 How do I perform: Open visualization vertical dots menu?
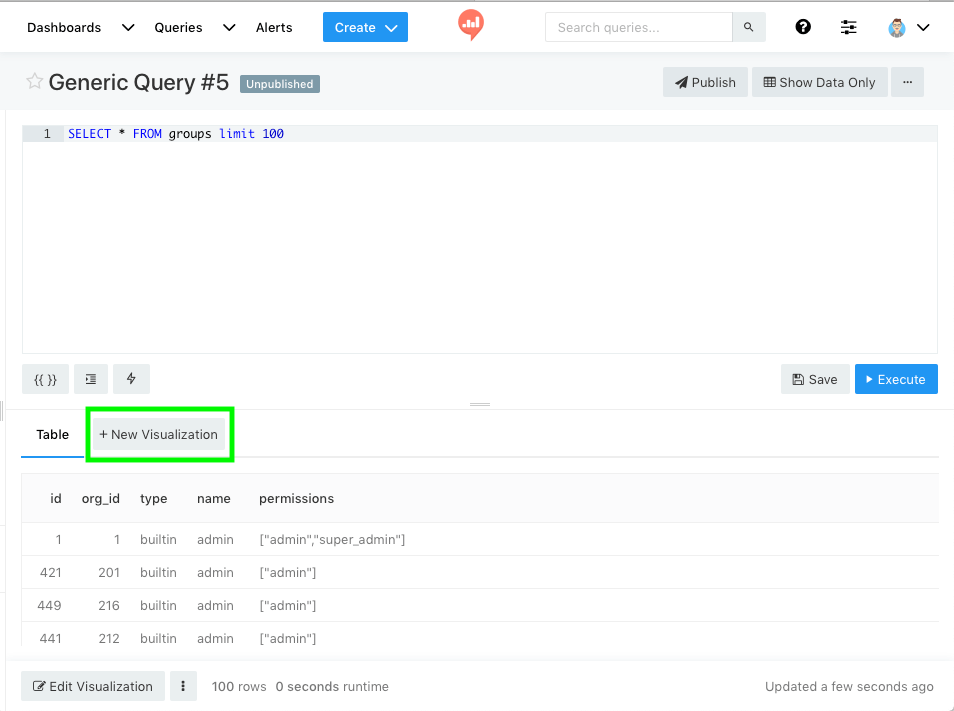[x=183, y=686]
